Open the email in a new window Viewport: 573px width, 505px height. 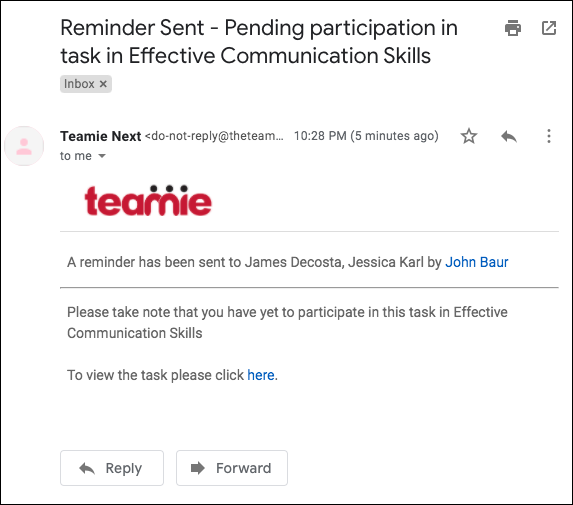(549, 28)
